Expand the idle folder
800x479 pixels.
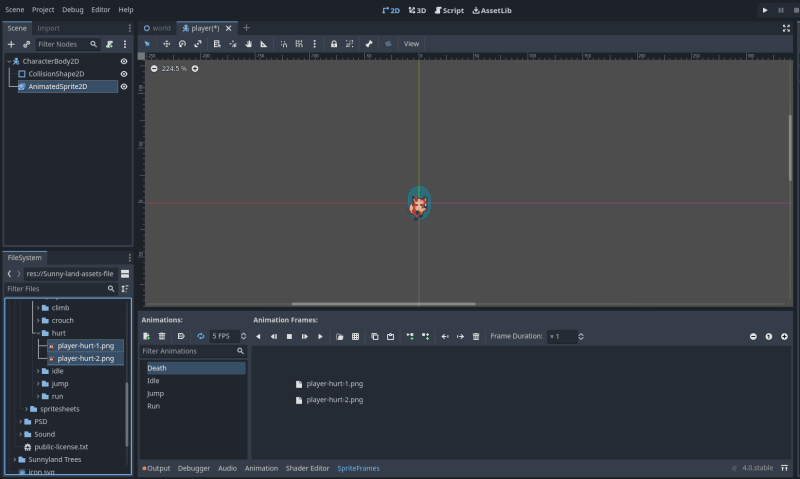(x=38, y=371)
